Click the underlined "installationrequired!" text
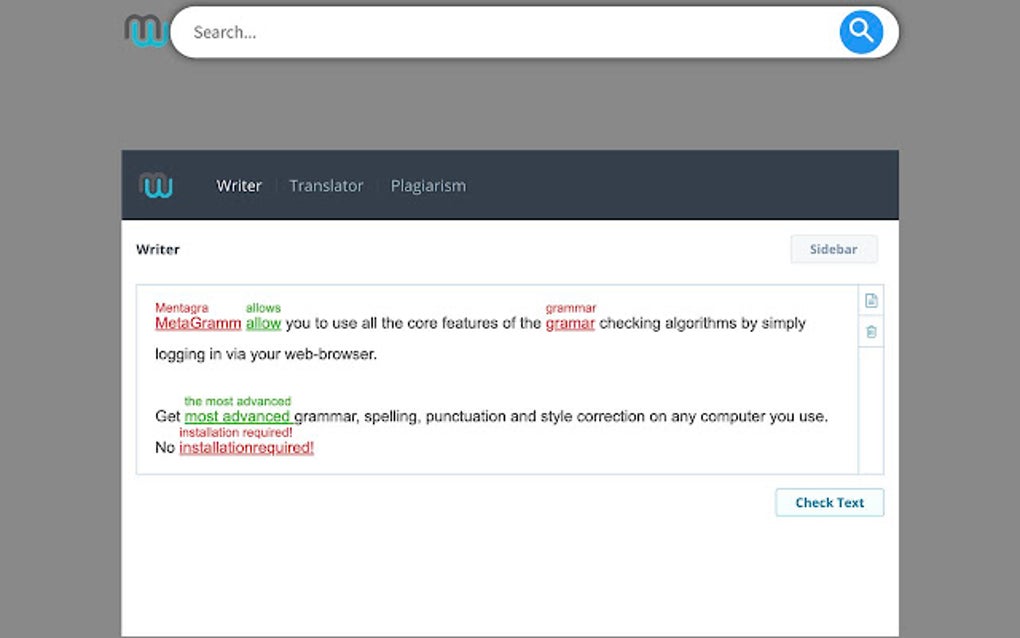Image resolution: width=1020 pixels, height=638 pixels. pos(246,447)
